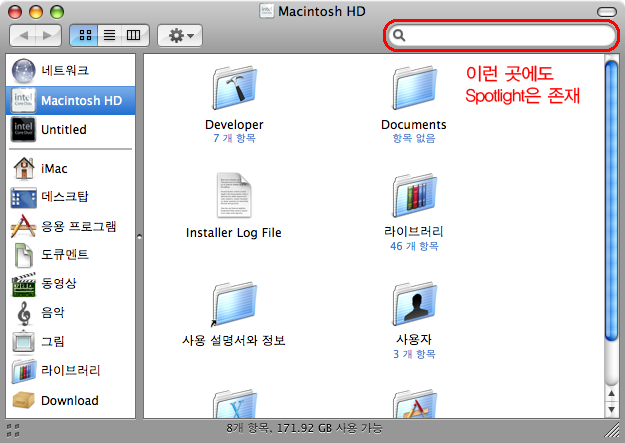Image resolution: width=625 pixels, height=443 pixels.
Task: Click the scroll up arrow
Action: pyautogui.click(x=611, y=394)
